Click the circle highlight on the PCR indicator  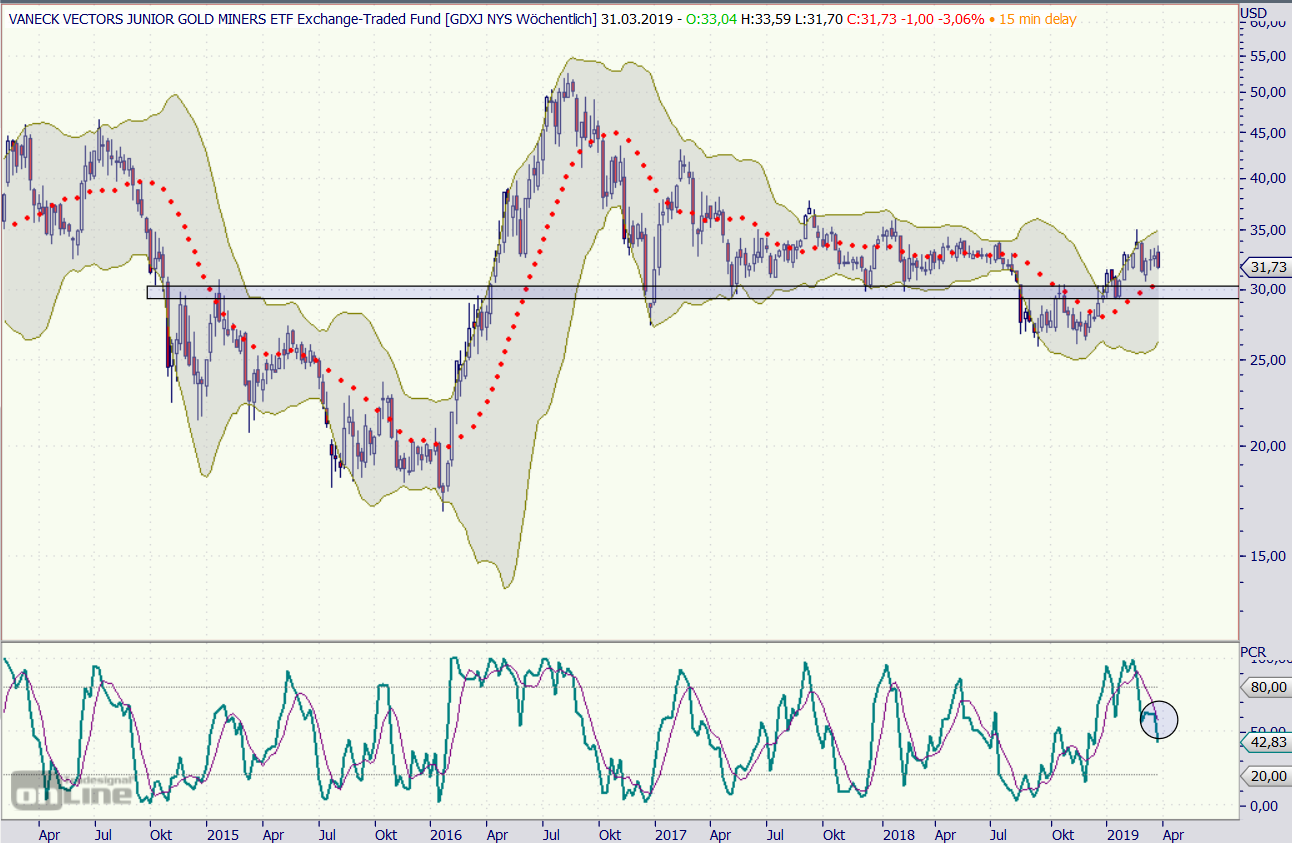point(1159,719)
